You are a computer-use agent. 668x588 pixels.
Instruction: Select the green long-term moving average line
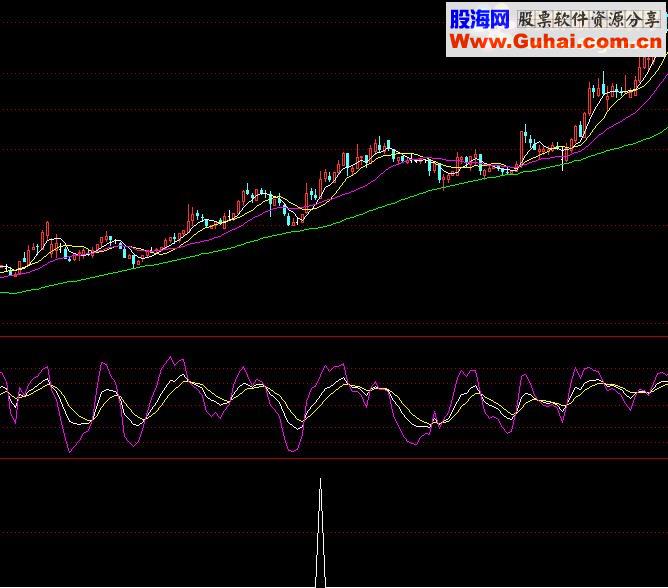pyautogui.click(x=332, y=224)
